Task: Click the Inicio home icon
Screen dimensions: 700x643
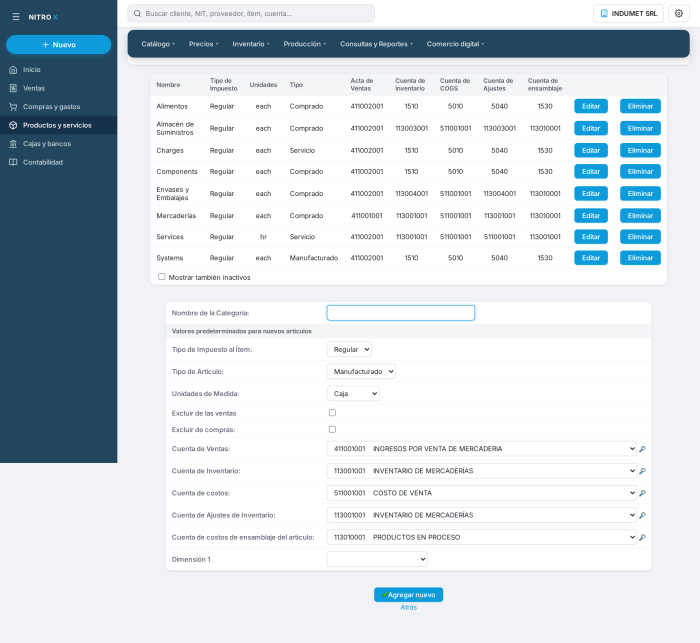Action: [x=13, y=70]
